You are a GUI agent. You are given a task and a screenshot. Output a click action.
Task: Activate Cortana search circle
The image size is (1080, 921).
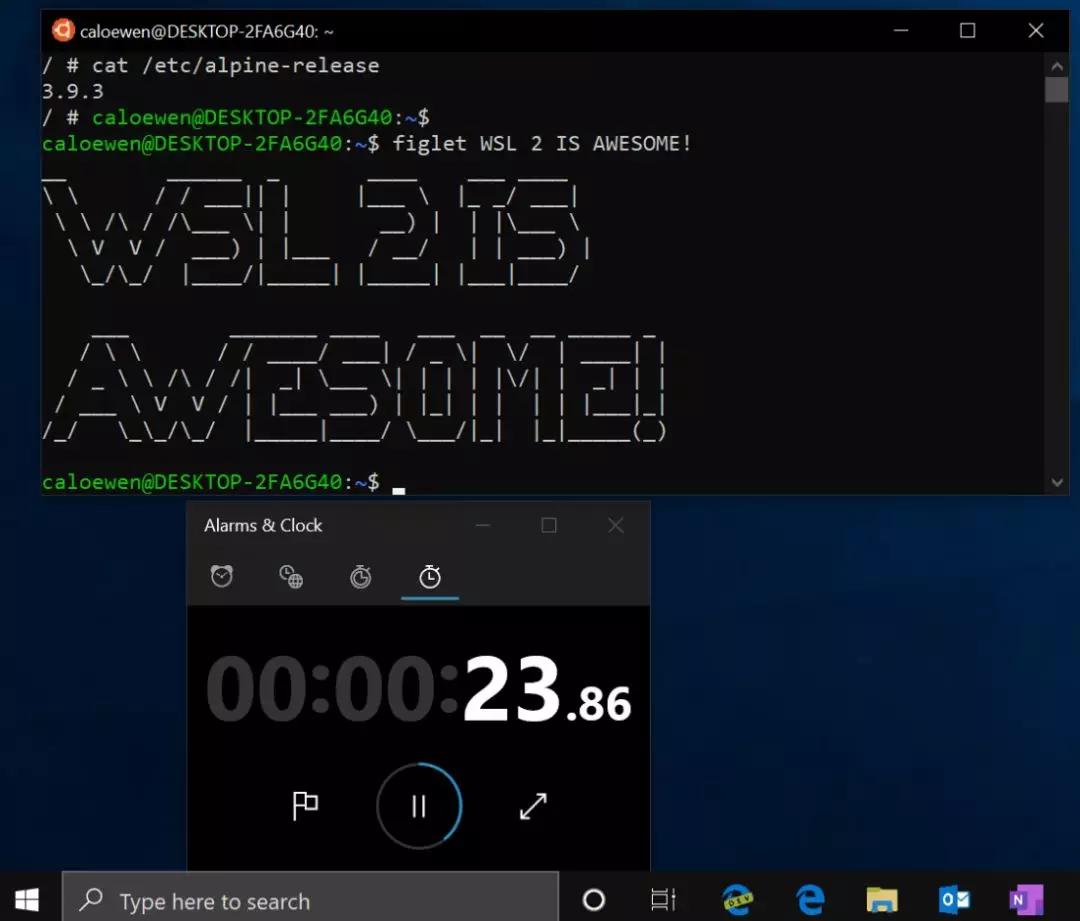pyautogui.click(x=594, y=899)
